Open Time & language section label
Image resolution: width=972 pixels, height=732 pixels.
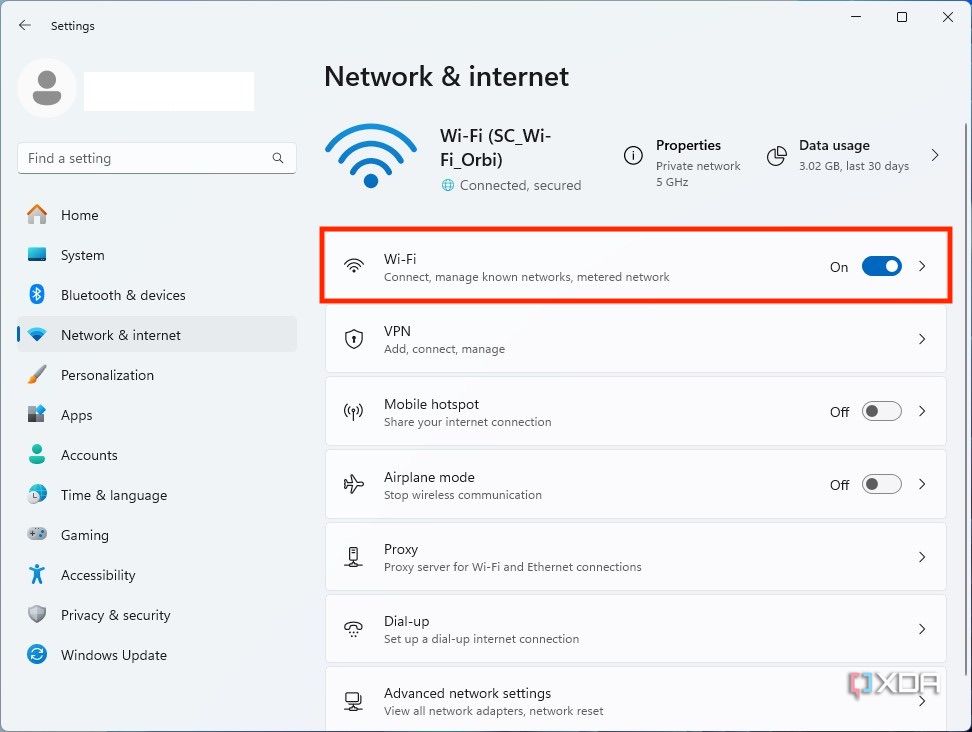[114, 495]
